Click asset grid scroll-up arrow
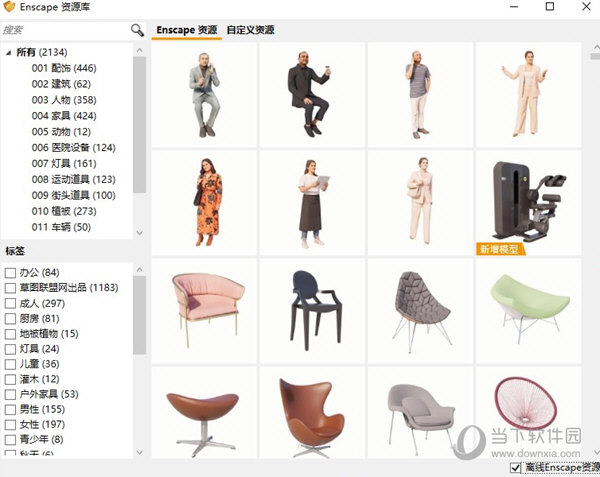 point(595,47)
